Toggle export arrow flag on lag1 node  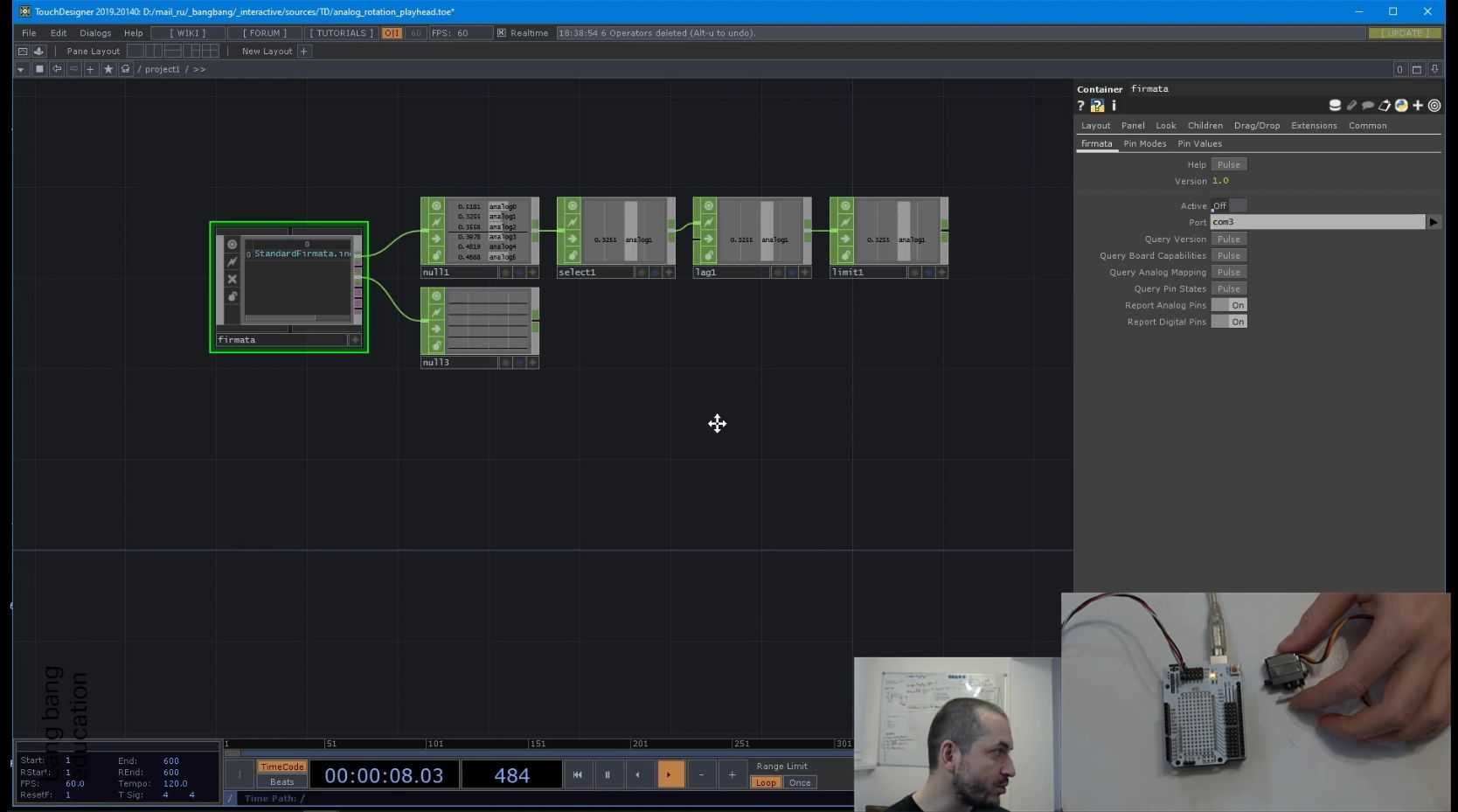click(709, 239)
